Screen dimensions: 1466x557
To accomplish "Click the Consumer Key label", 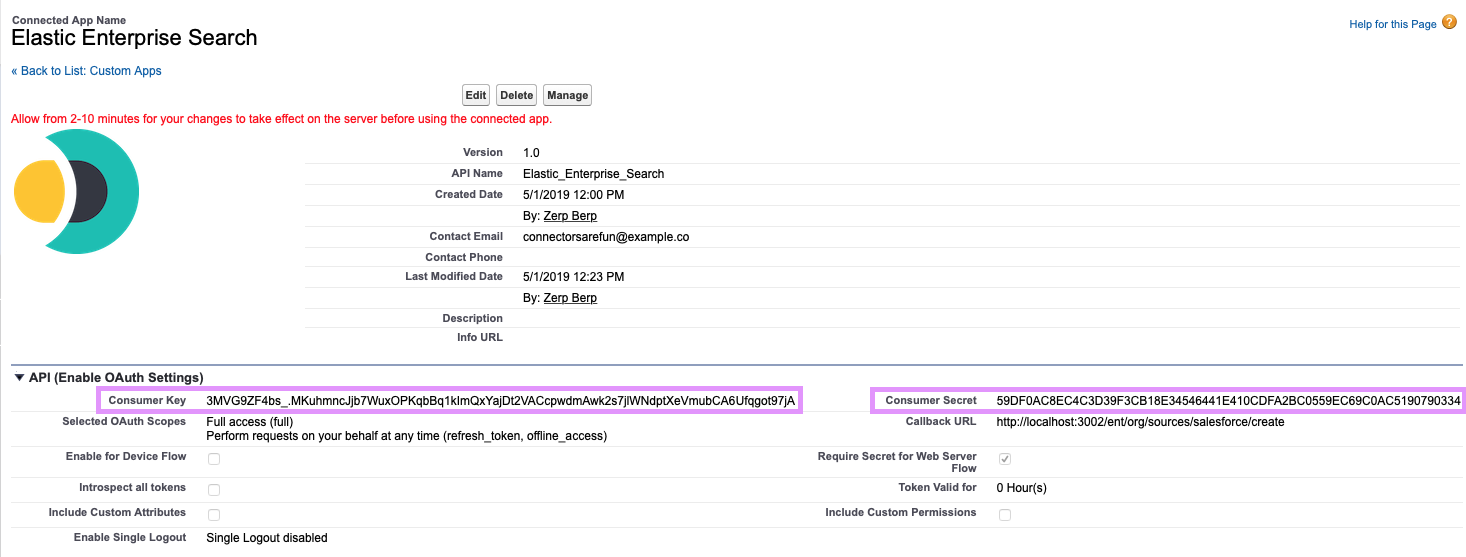I will click(147, 401).
